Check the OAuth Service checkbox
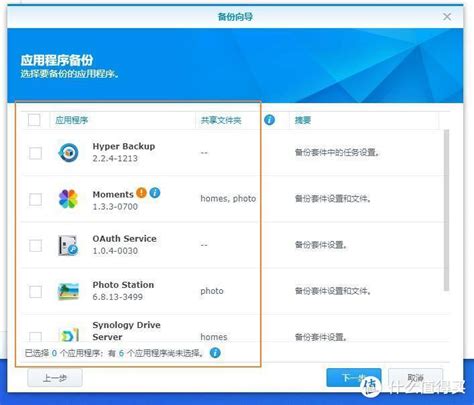 point(35,246)
